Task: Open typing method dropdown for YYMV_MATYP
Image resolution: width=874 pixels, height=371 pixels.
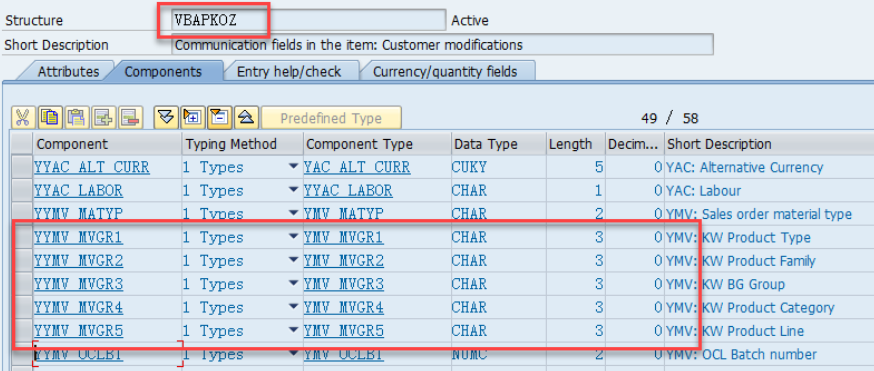Action: [x=294, y=214]
